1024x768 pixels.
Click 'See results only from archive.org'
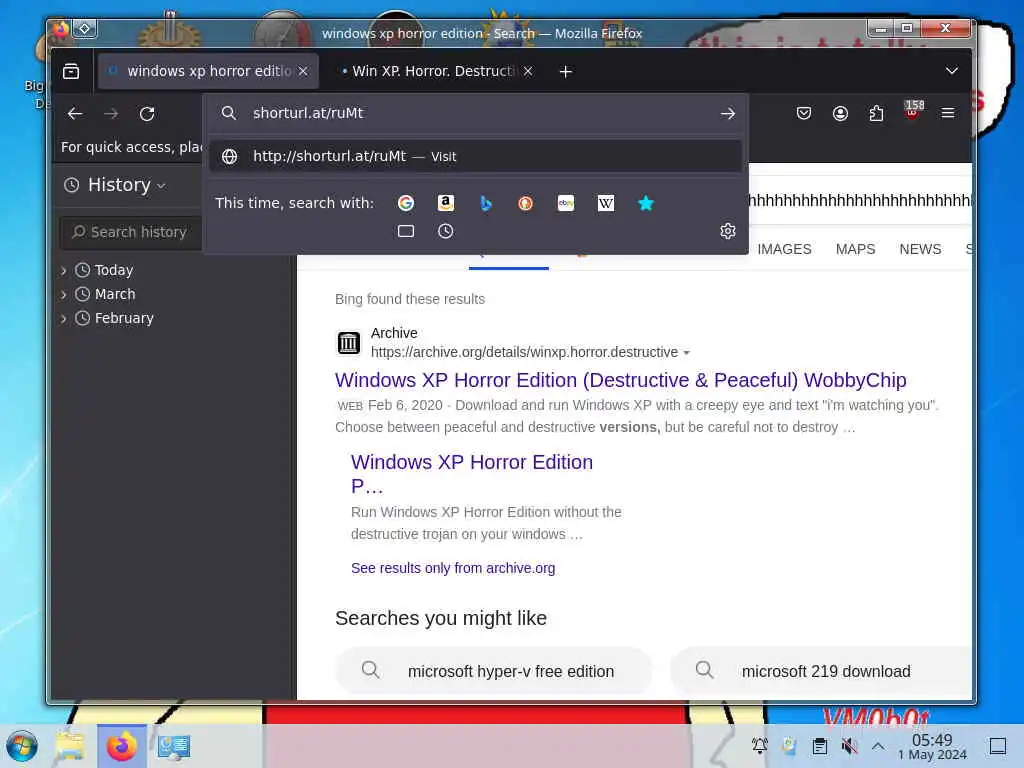click(453, 568)
